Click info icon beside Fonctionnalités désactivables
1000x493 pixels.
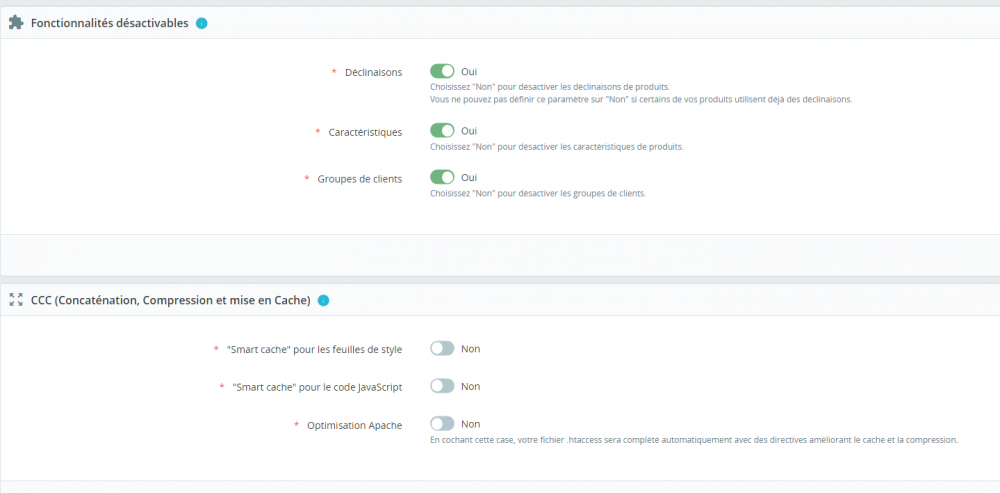pos(202,23)
